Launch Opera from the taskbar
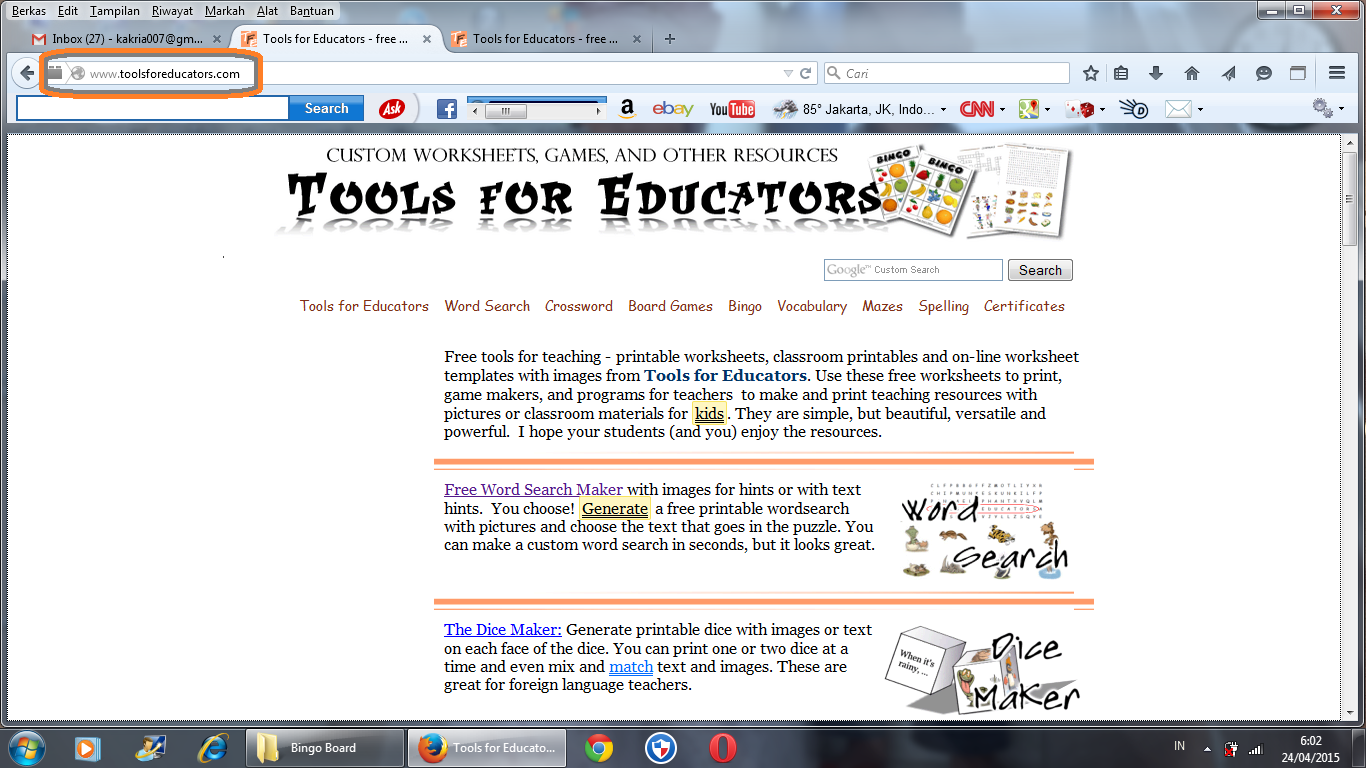The image size is (1366, 768). coord(723,748)
